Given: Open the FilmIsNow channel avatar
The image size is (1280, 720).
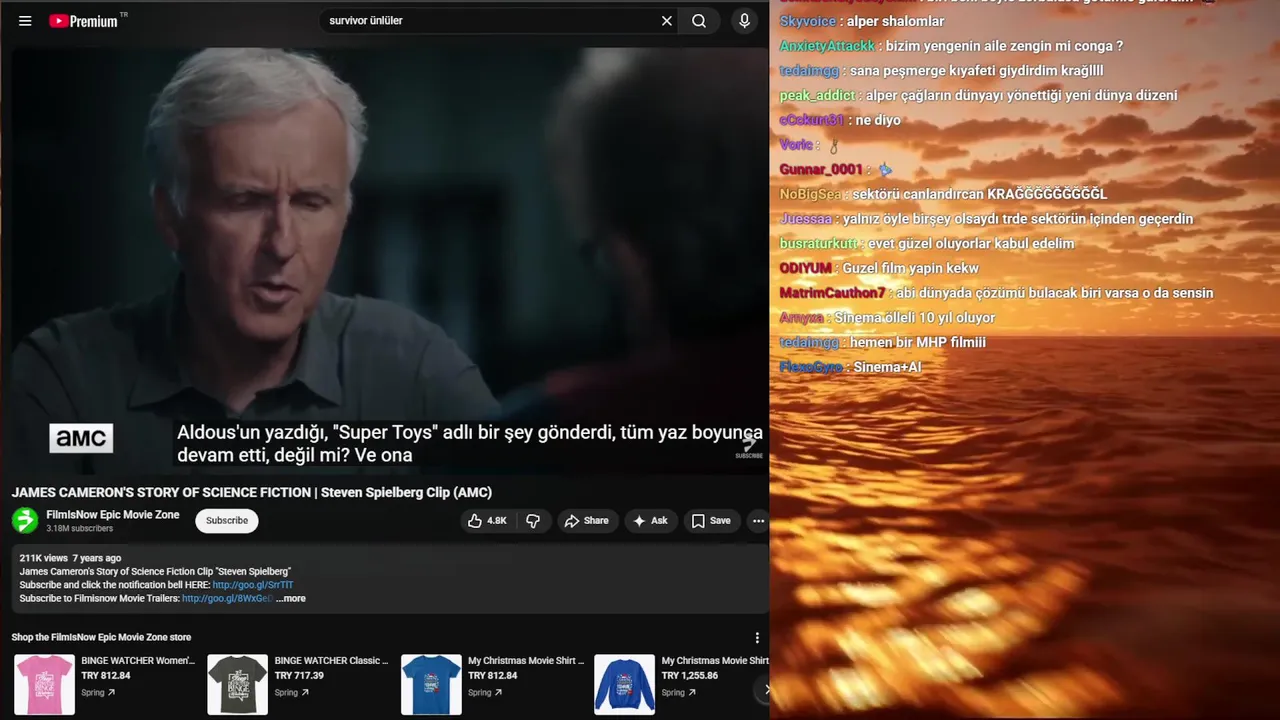Looking at the screenshot, I should click(25, 520).
